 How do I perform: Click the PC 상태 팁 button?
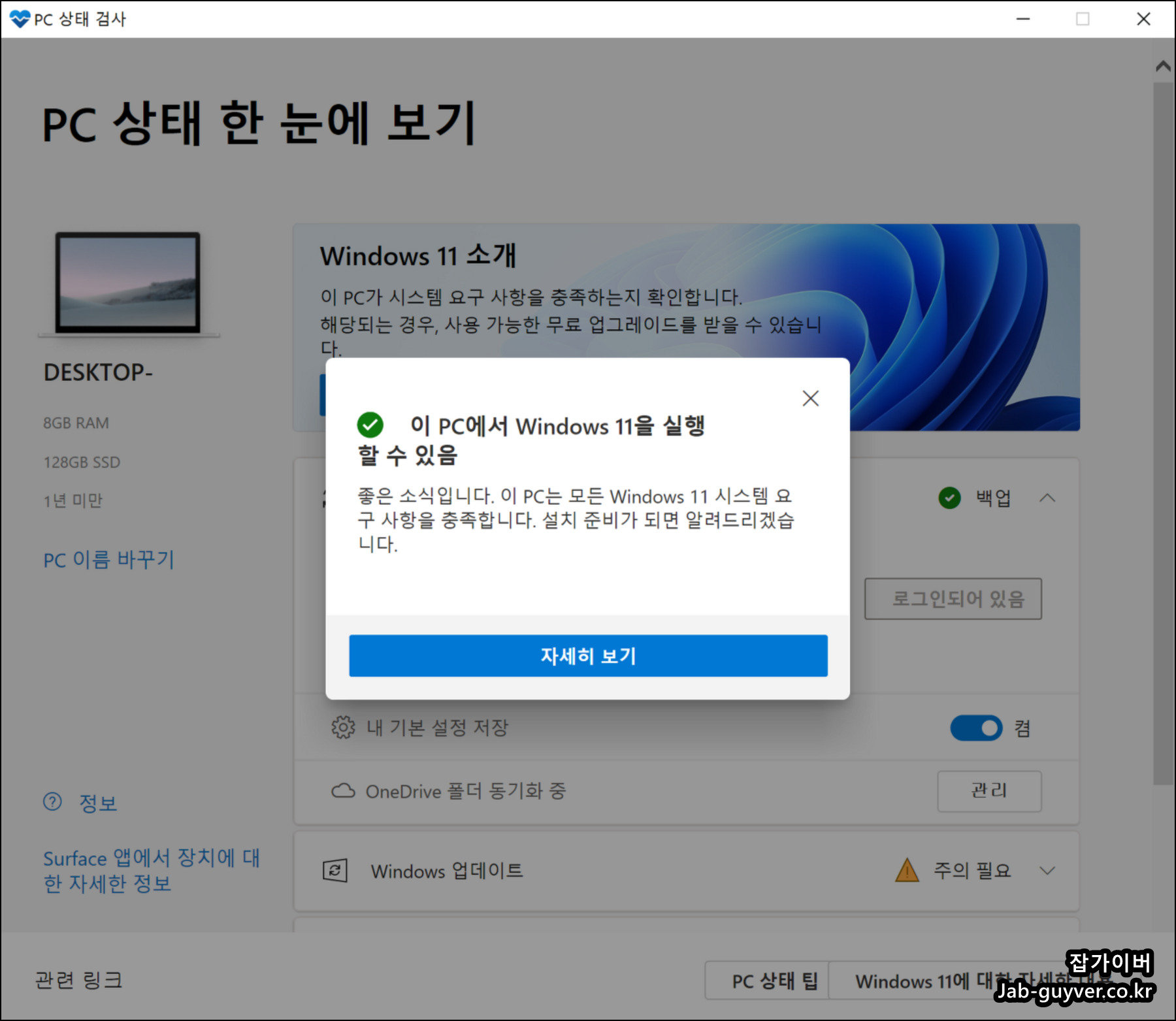pos(767,980)
